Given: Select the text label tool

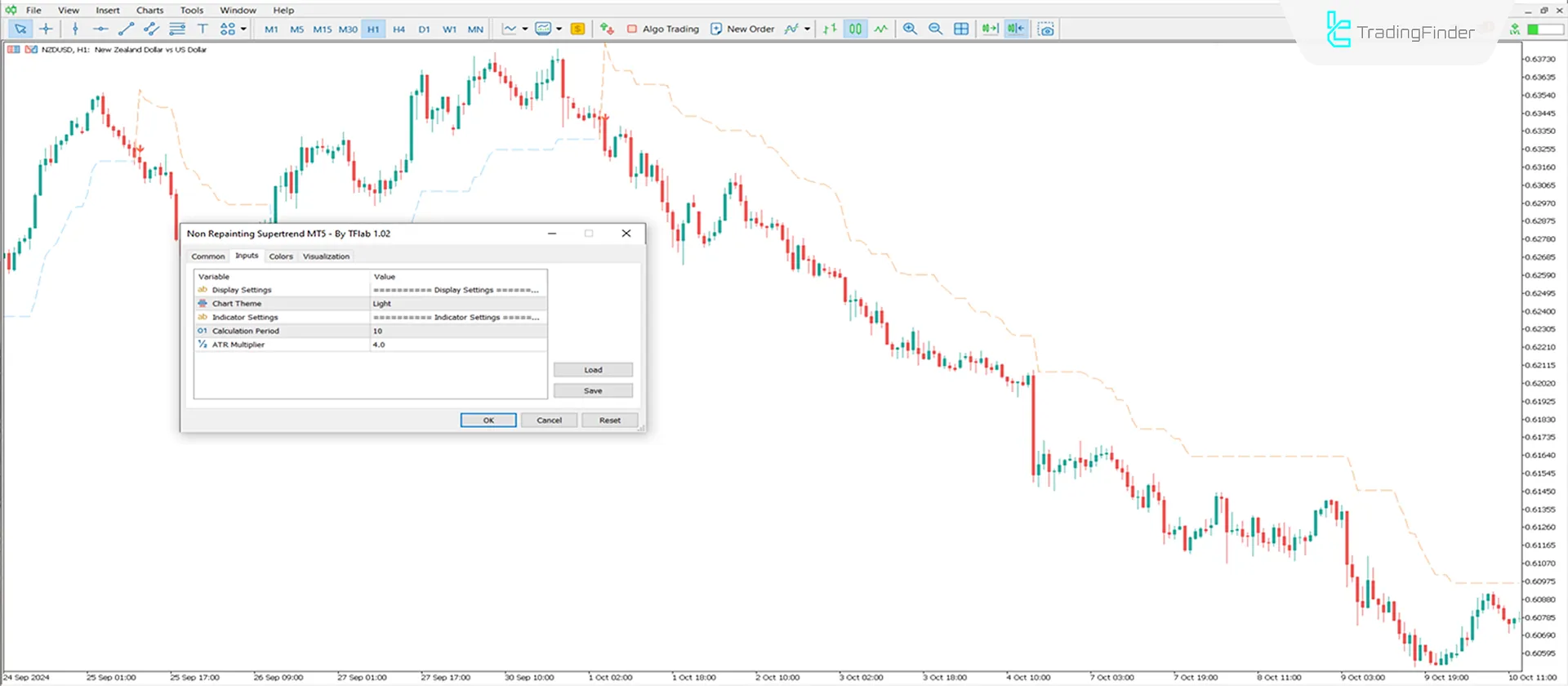Looking at the screenshot, I should (203, 29).
